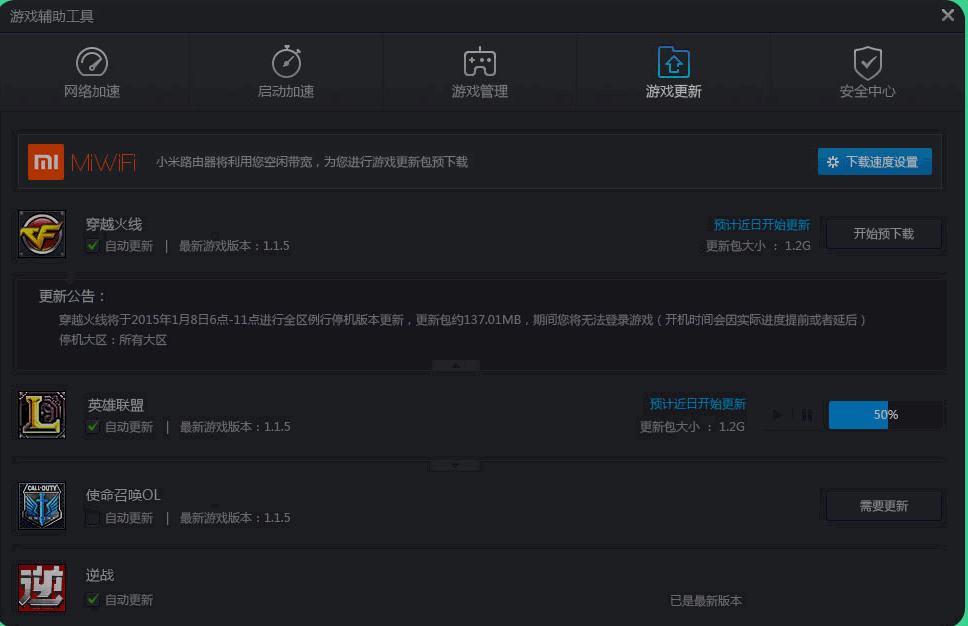Expand the 英雄联盟 update details

click(456, 465)
